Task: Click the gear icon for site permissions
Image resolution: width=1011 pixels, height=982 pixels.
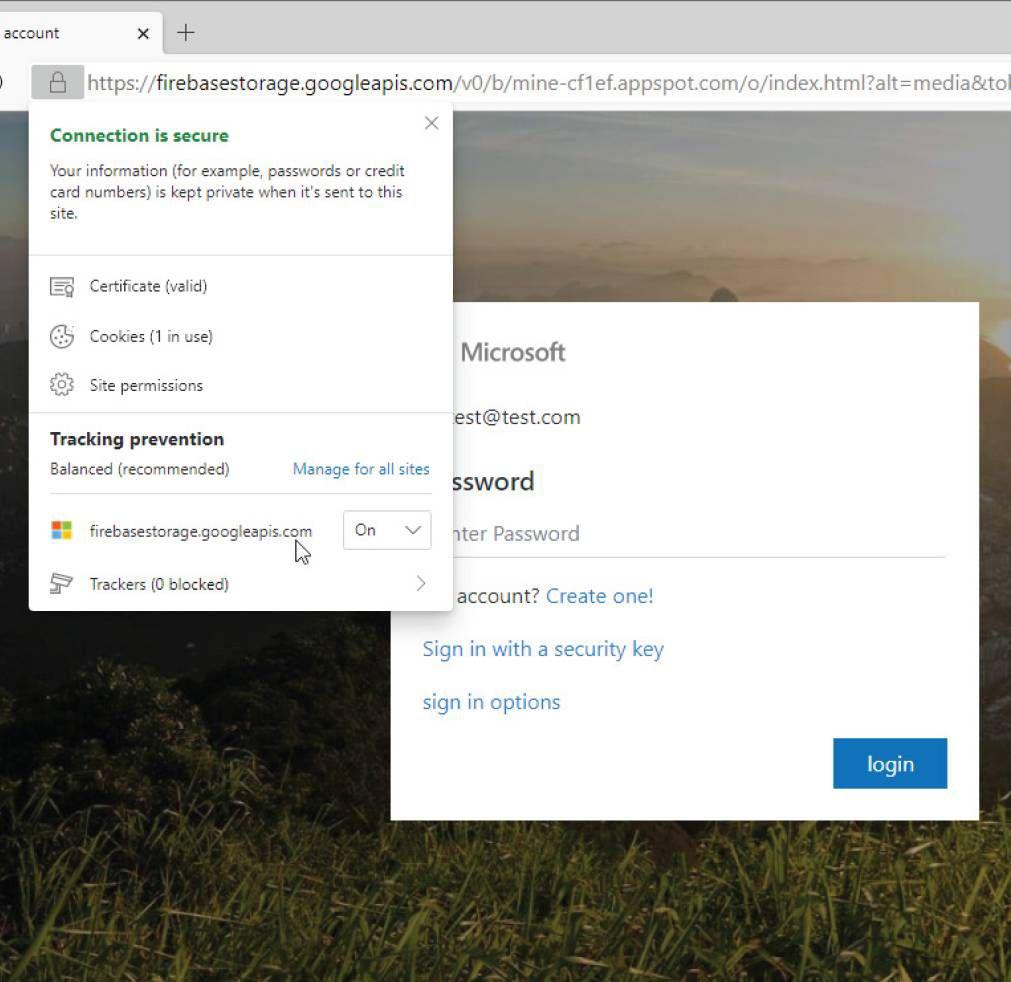Action: click(62, 386)
